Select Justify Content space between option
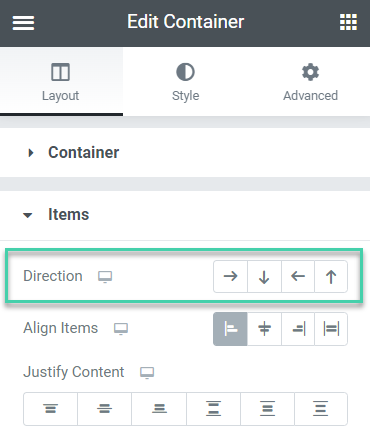 pyautogui.click(x=213, y=409)
